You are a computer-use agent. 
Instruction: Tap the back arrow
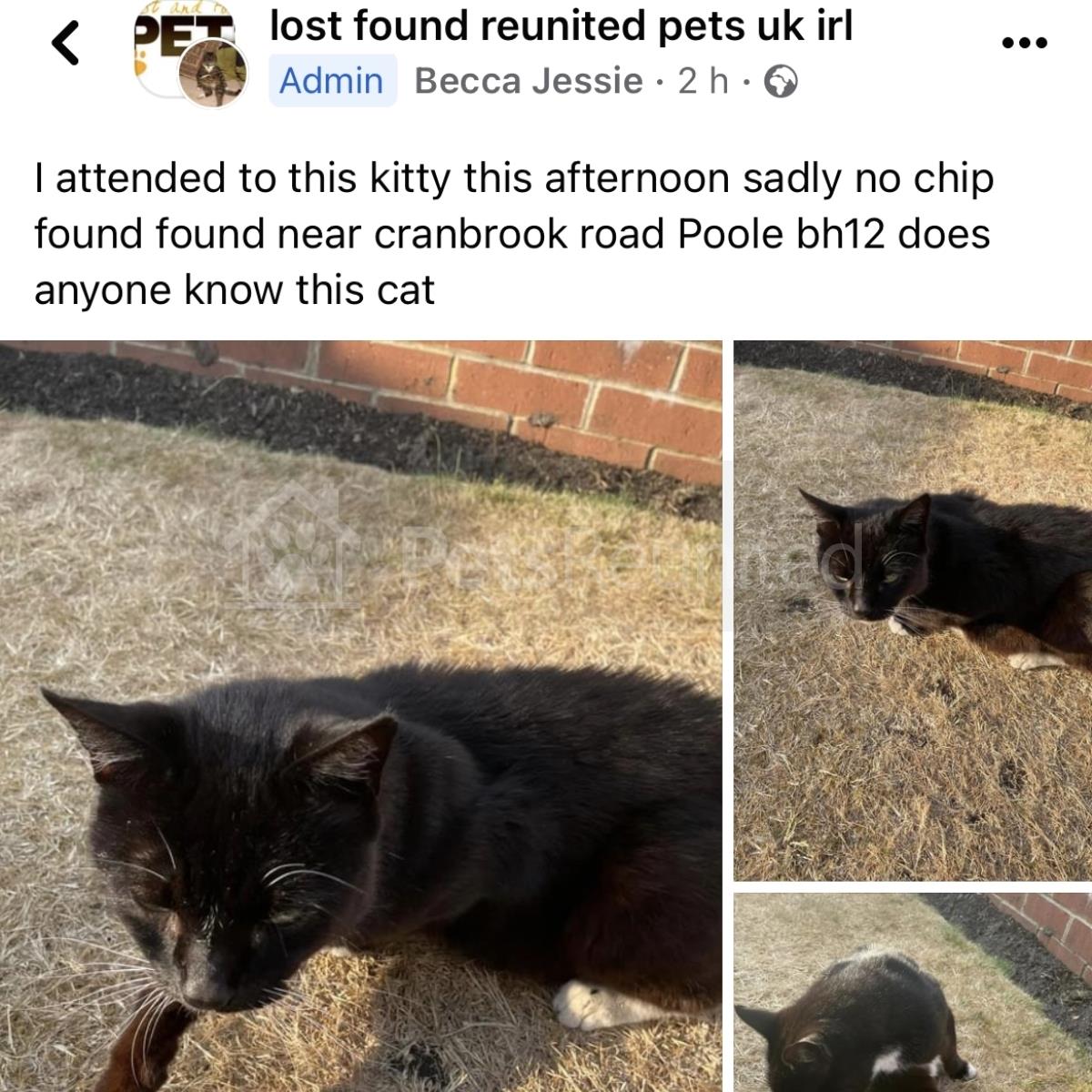point(65,43)
